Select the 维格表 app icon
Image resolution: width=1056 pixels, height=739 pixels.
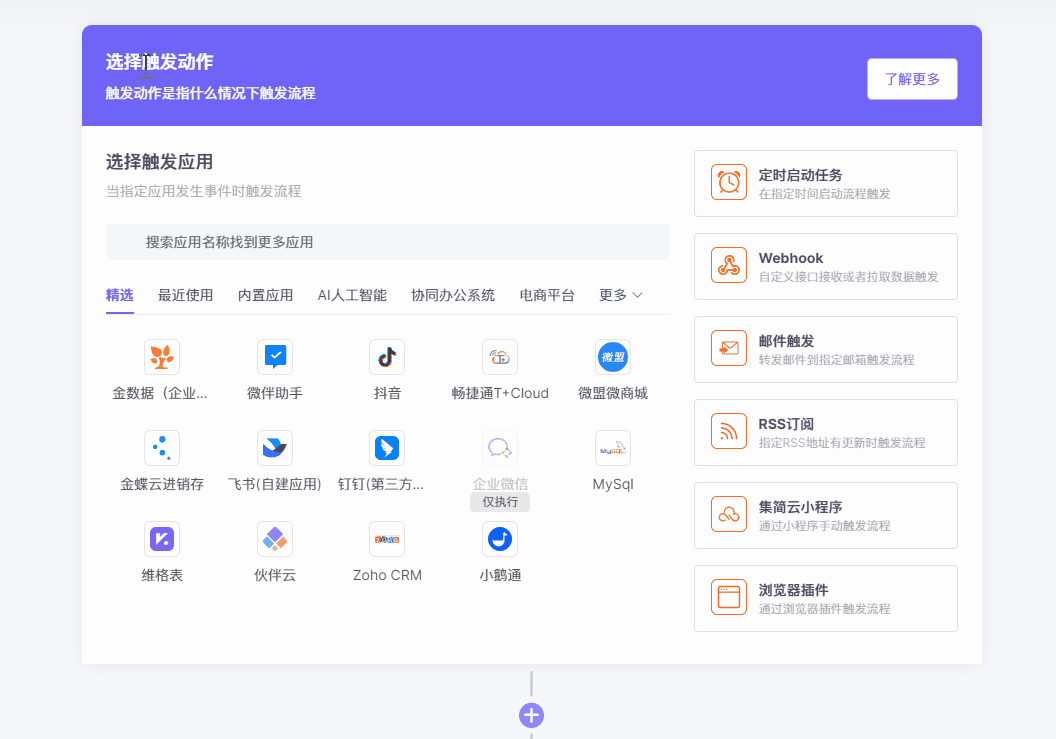pos(162,539)
